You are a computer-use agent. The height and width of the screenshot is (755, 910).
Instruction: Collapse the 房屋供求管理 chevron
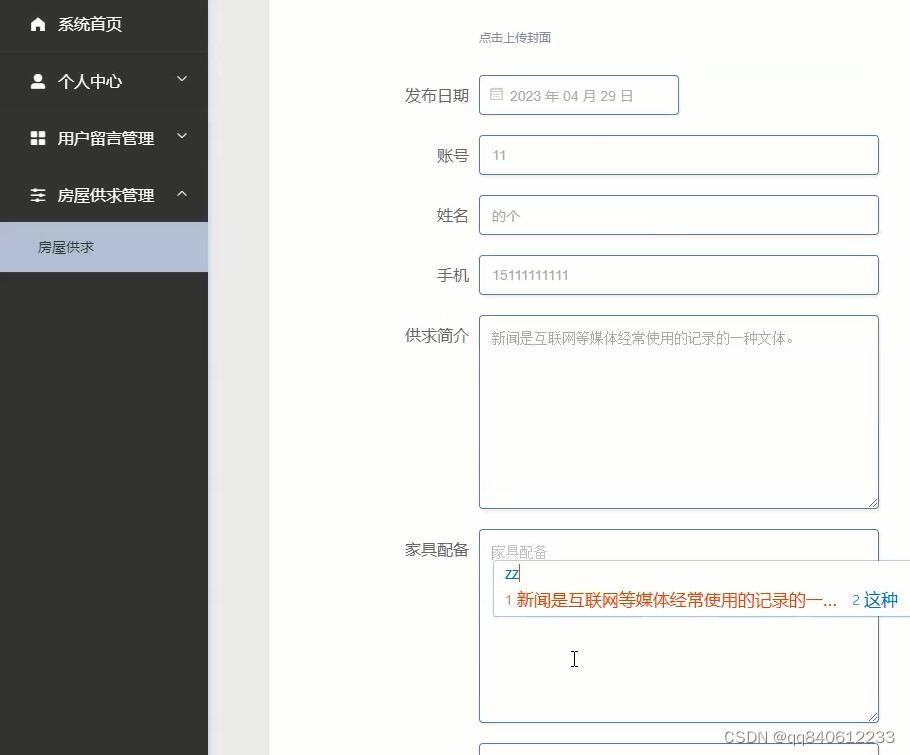182,194
